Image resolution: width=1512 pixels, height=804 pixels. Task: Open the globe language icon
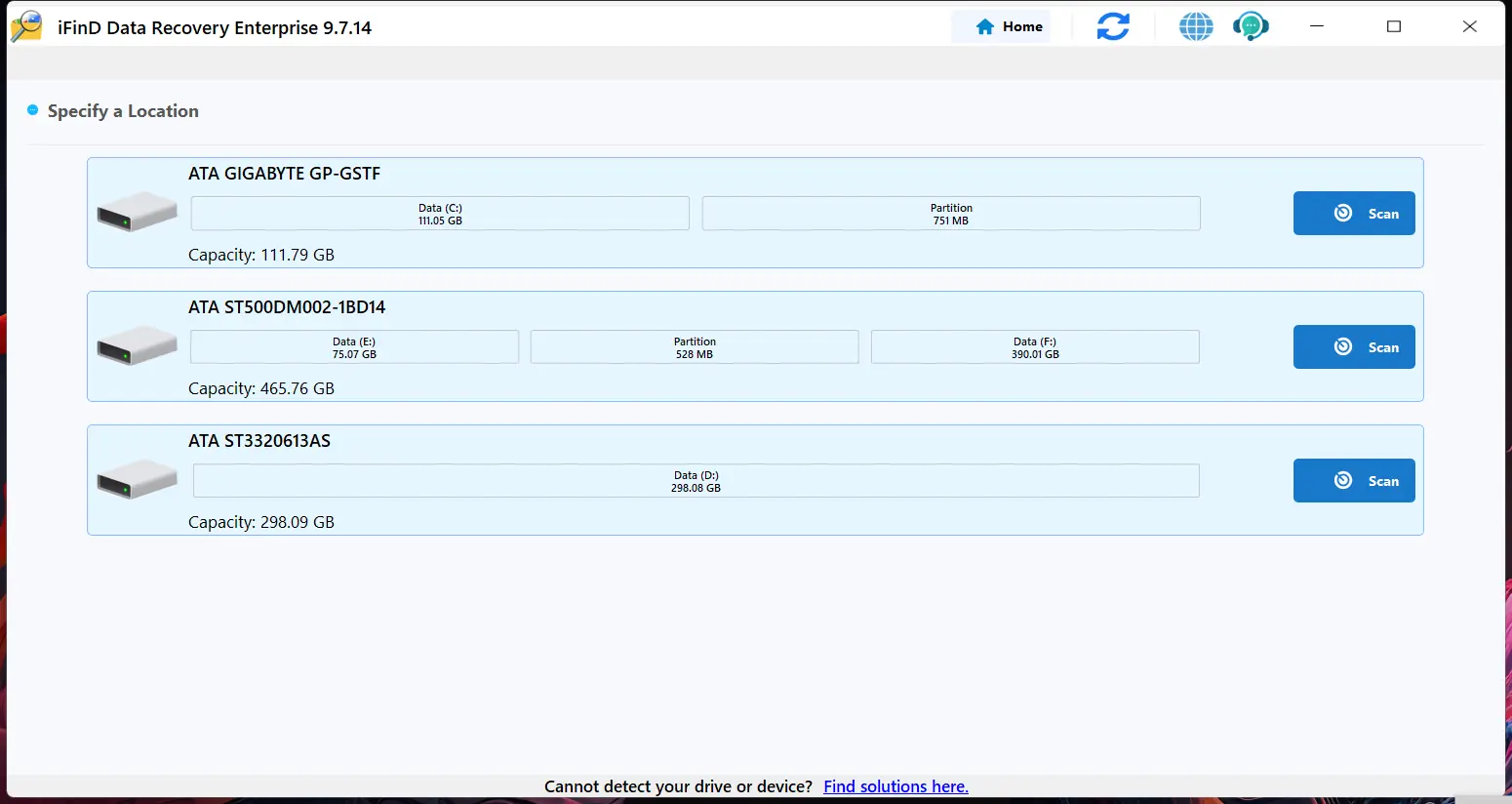pos(1196,26)
